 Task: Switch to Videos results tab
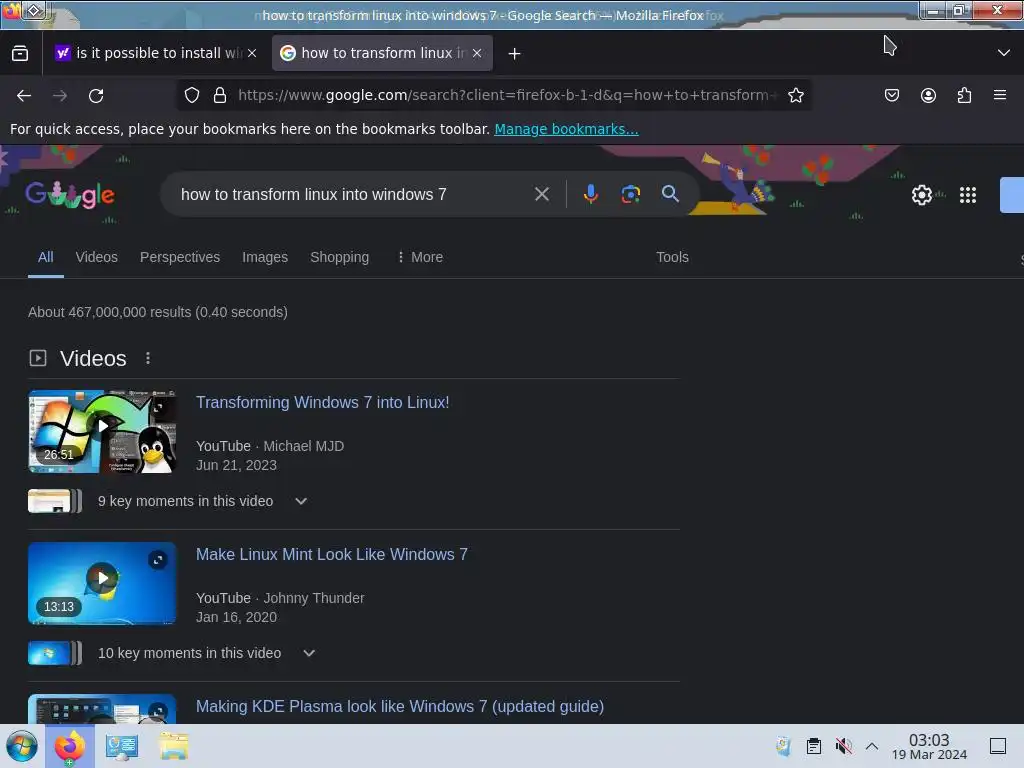[97, 257]
